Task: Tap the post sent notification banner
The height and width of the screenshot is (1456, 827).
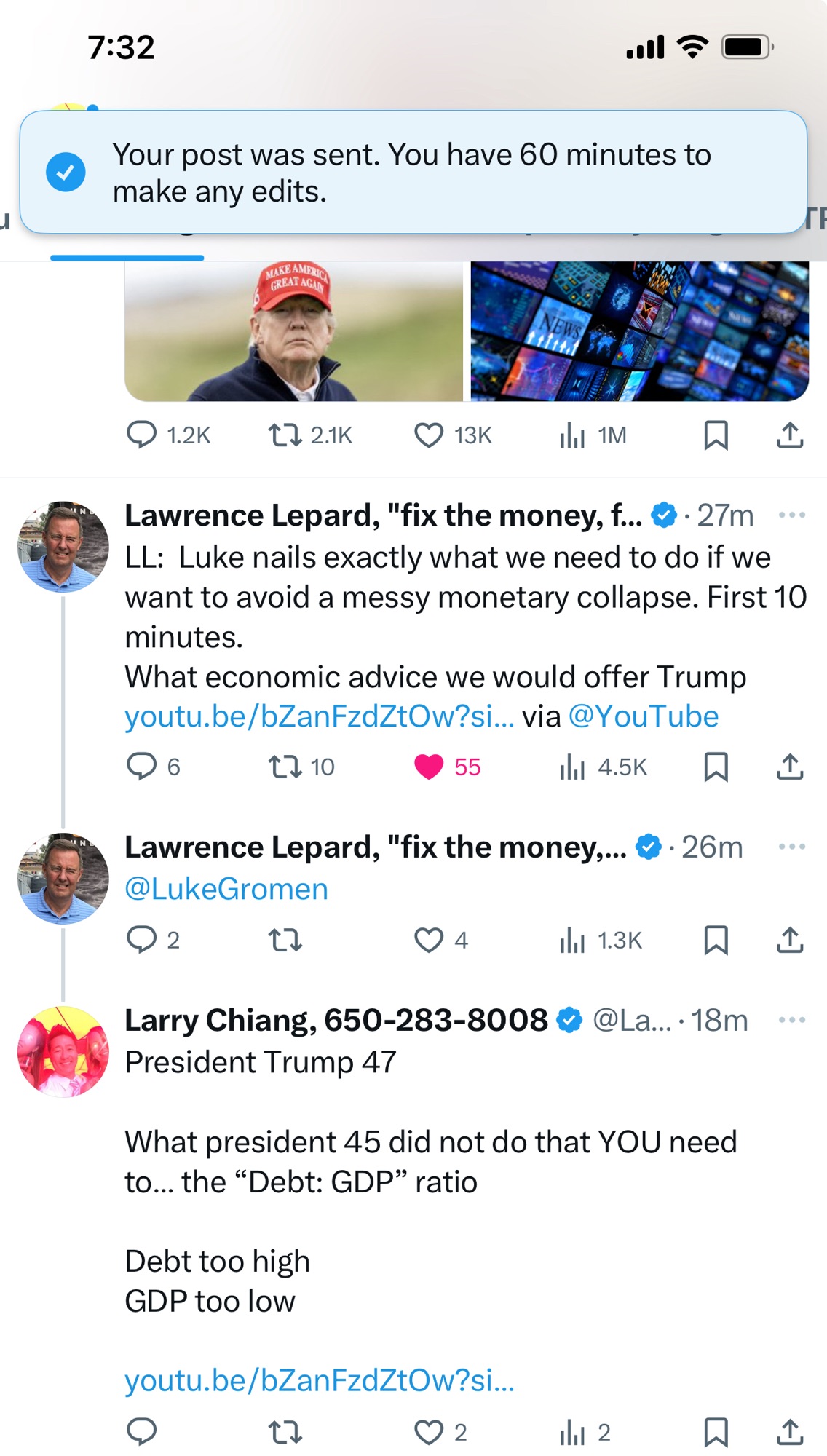Action: tap(413, 173)
